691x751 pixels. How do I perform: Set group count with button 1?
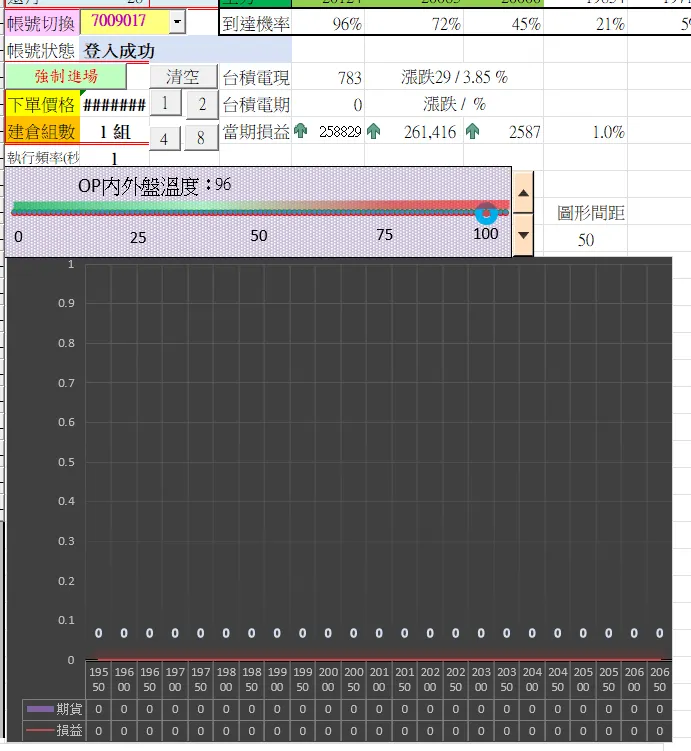pos(166,103)
